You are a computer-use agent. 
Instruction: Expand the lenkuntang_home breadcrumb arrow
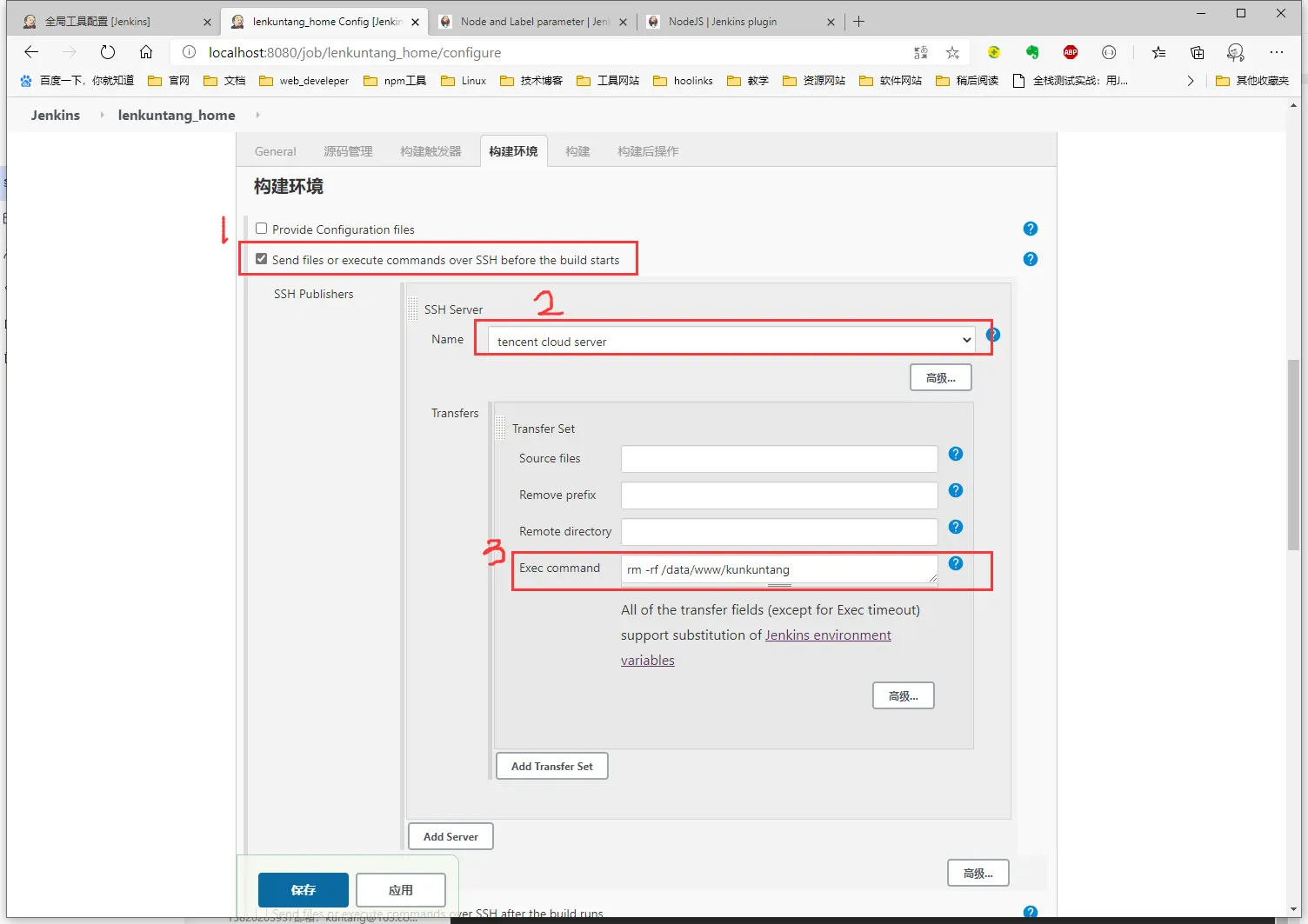pos(257,115)
